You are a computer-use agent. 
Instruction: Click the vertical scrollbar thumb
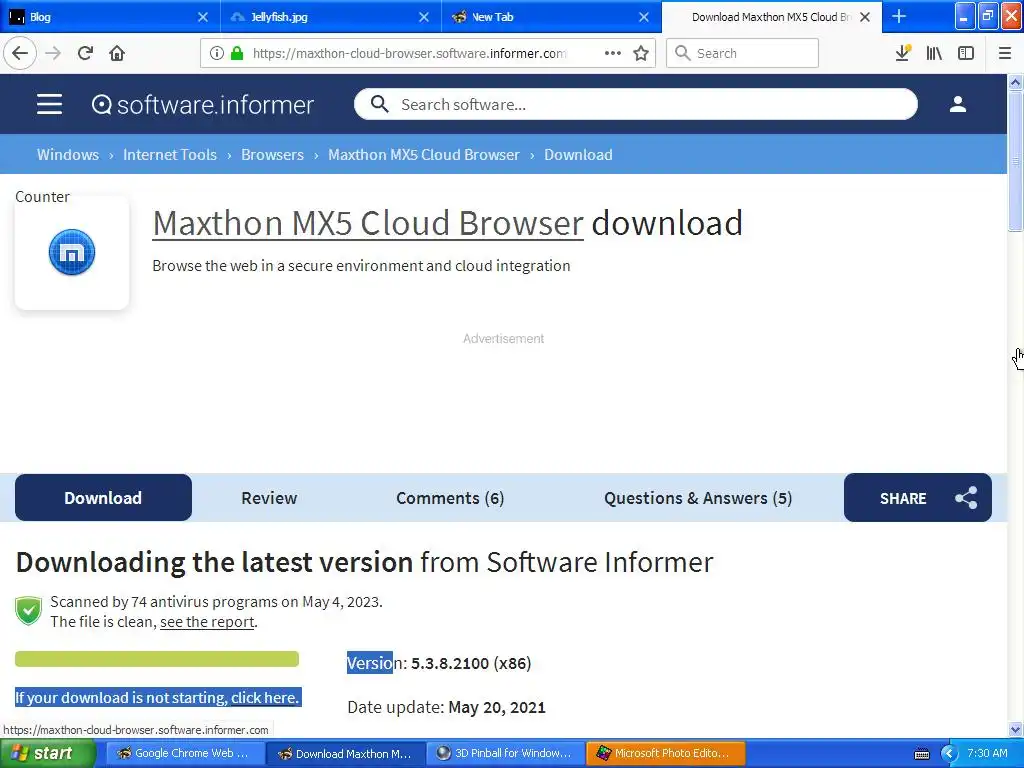pyautogui.click(x=1016, y=161)
